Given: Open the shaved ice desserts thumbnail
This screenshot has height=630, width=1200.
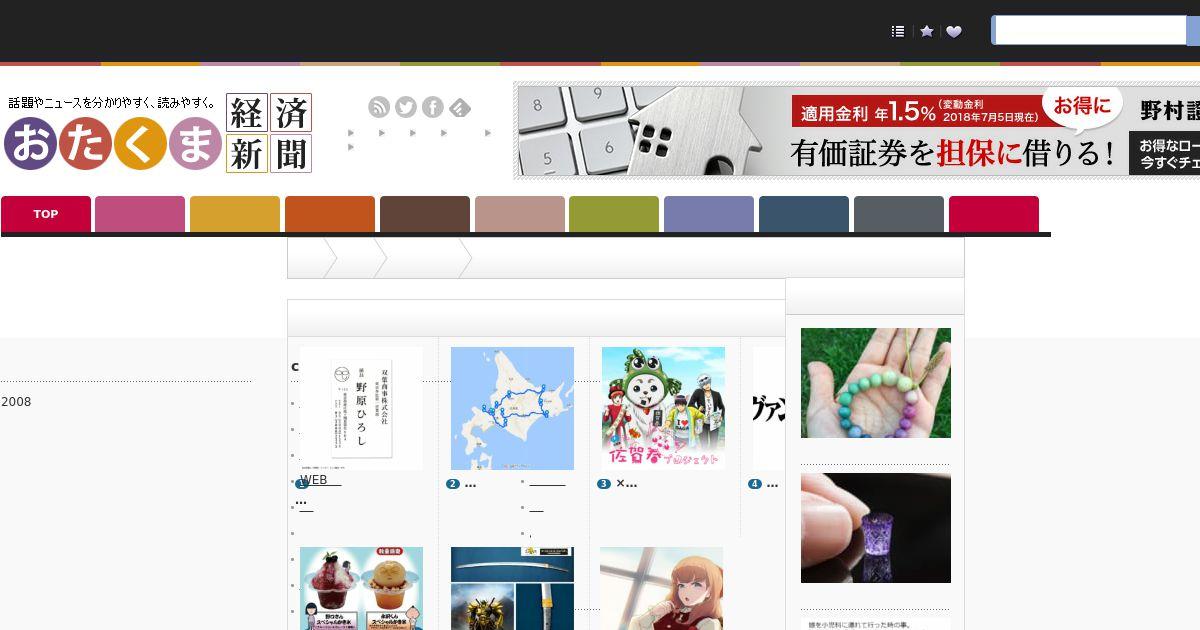Looking at the screenshot, I should pos(361,588).
